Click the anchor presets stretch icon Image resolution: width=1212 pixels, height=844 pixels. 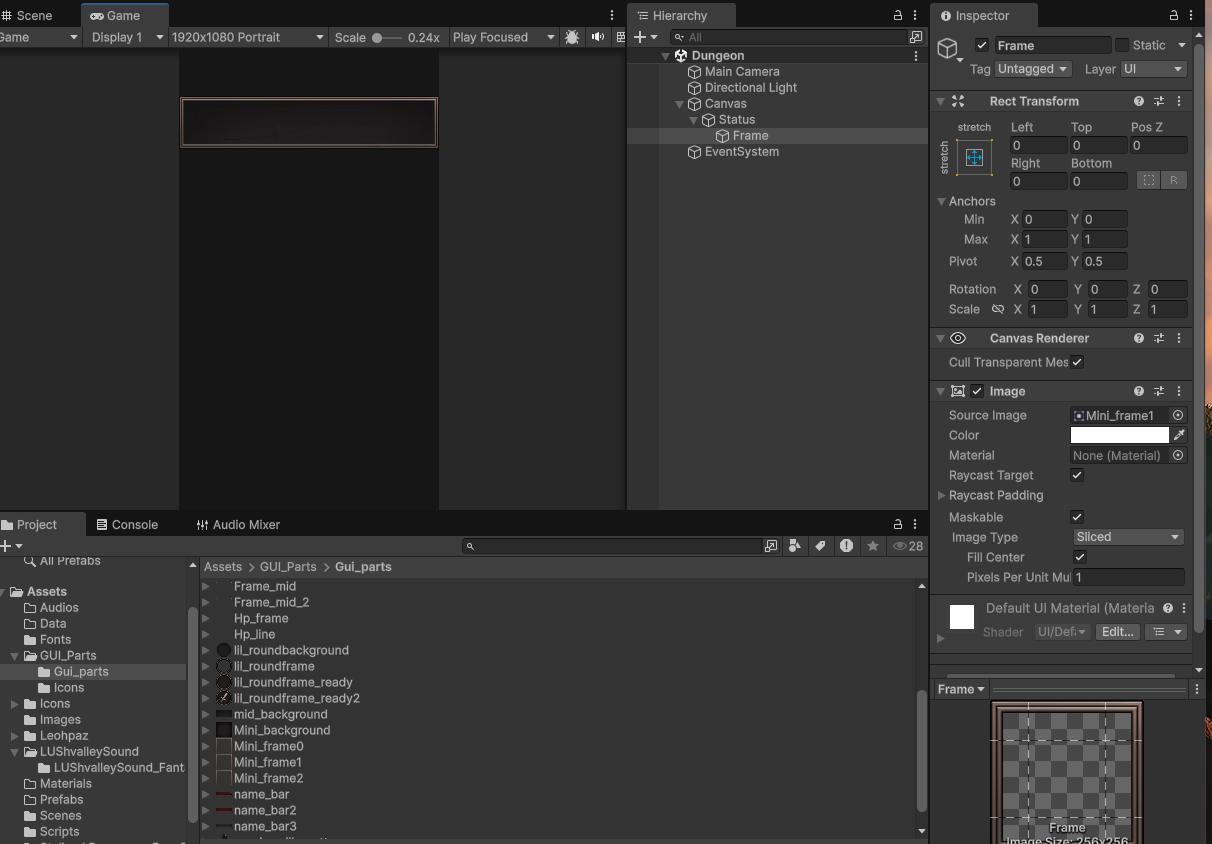coord(974,158)
